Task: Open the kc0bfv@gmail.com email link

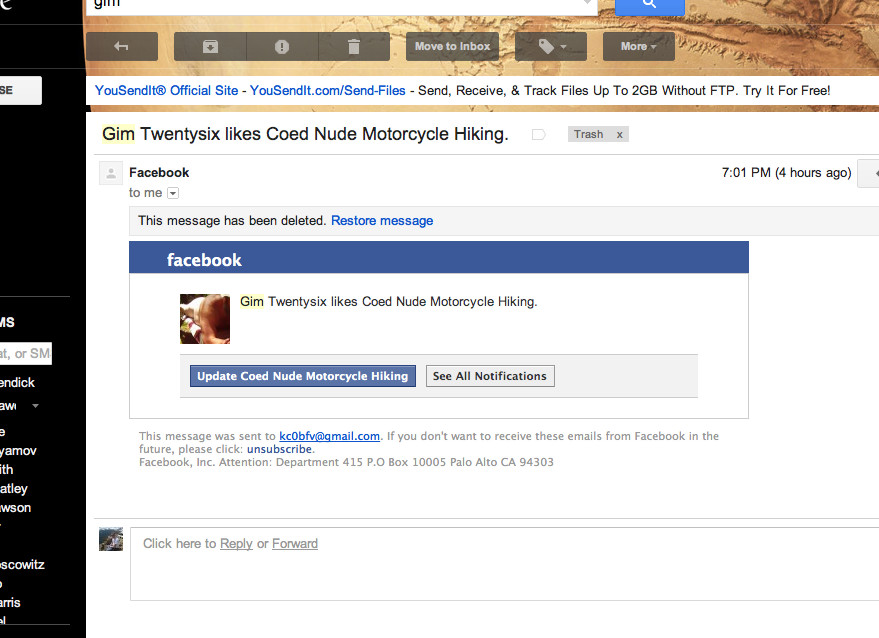Action: [330, 436]
